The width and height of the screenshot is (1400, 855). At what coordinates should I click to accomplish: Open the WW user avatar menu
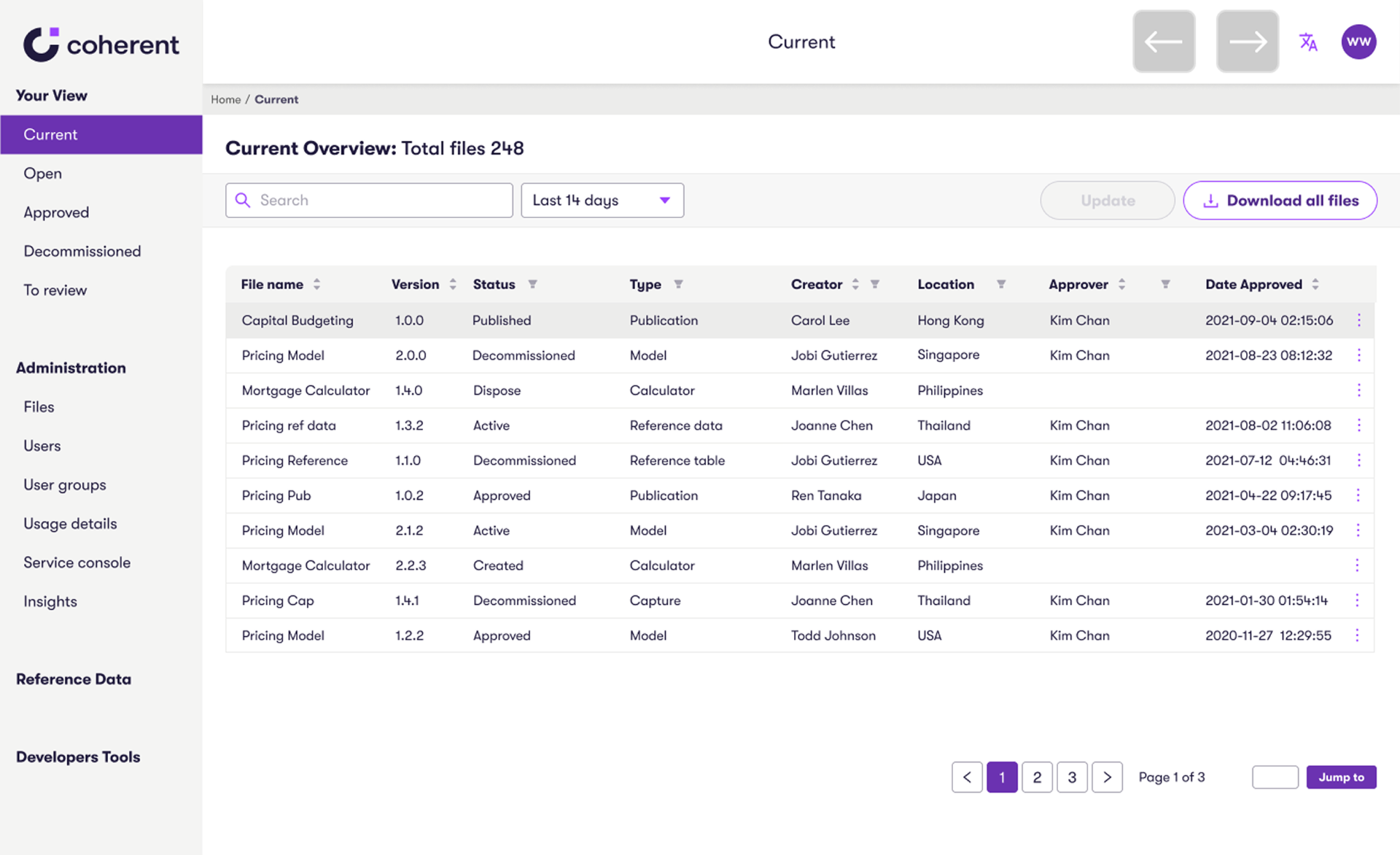1358,42
